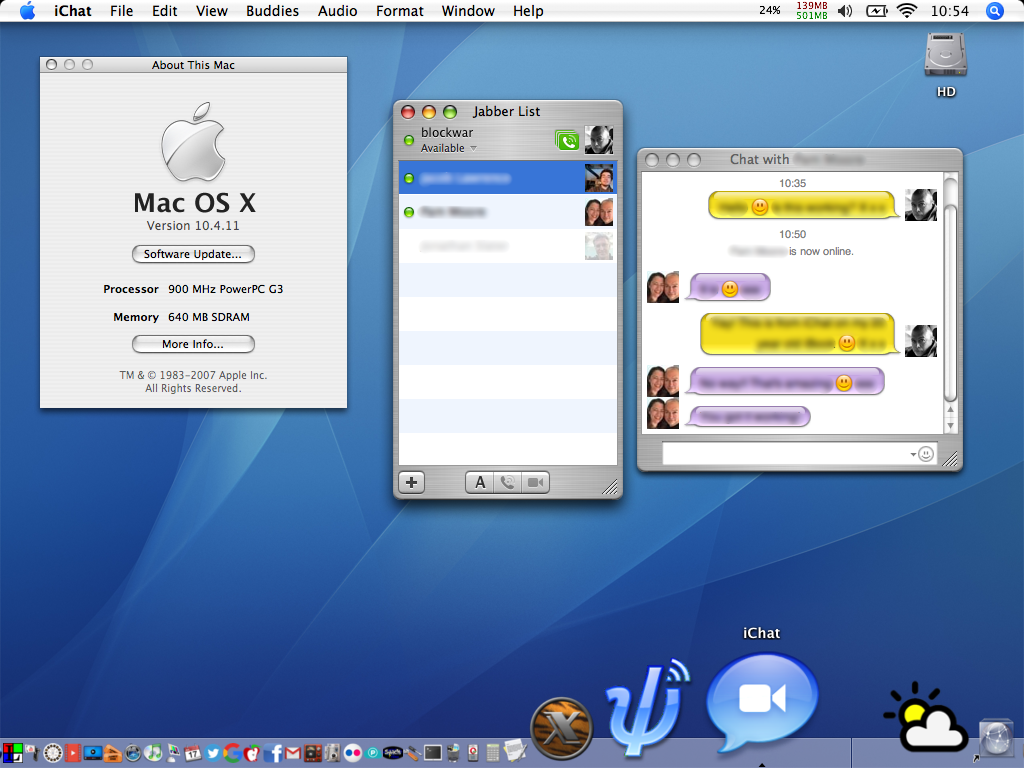Screen dimensions: 1024x768
Task: Open the tiger-striped X icon in Dock
Action: [561, 729]
